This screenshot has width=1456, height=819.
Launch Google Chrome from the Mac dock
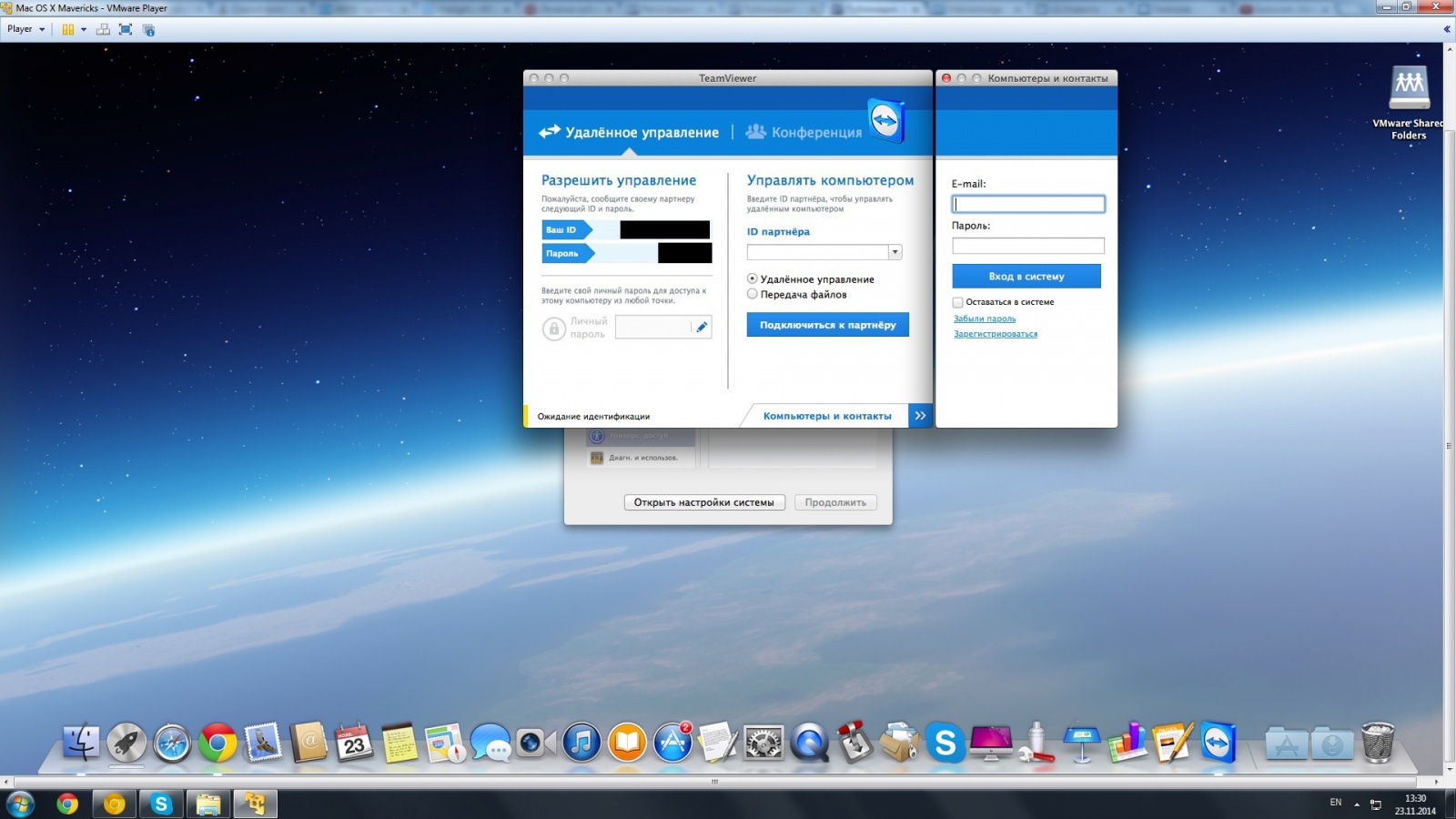(217, 743)
